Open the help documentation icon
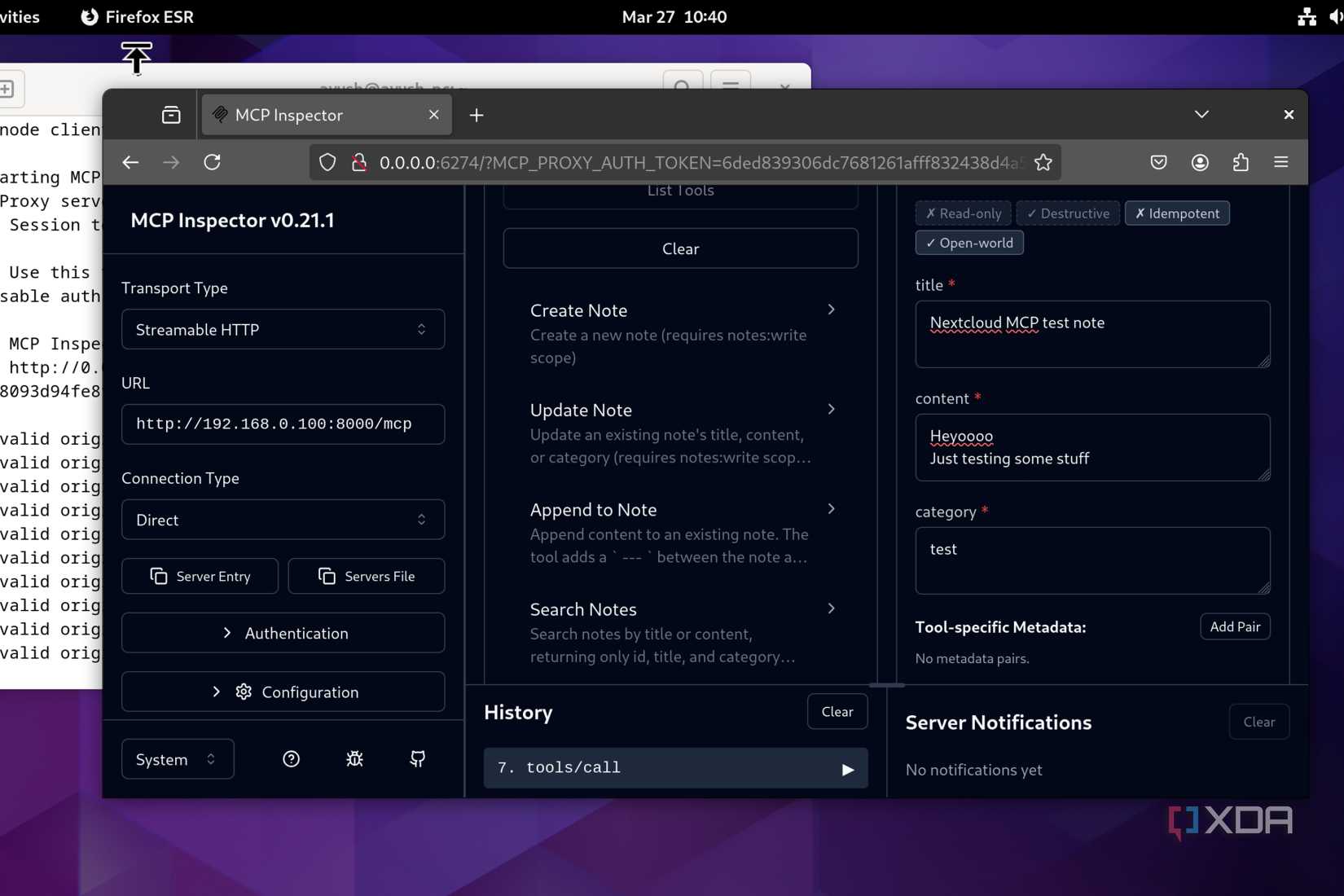This screenshot has width=1344, height=896. pos(291,759)
